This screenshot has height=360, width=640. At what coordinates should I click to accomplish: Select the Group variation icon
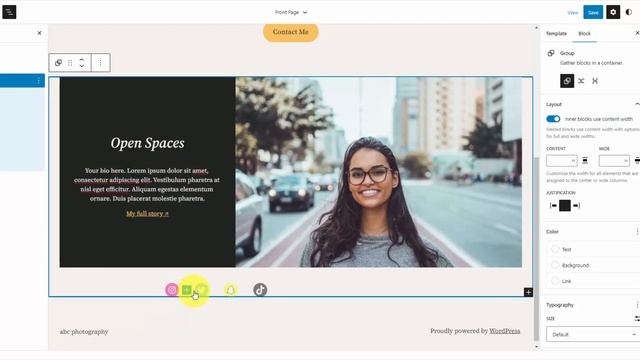tap(567, 81)
